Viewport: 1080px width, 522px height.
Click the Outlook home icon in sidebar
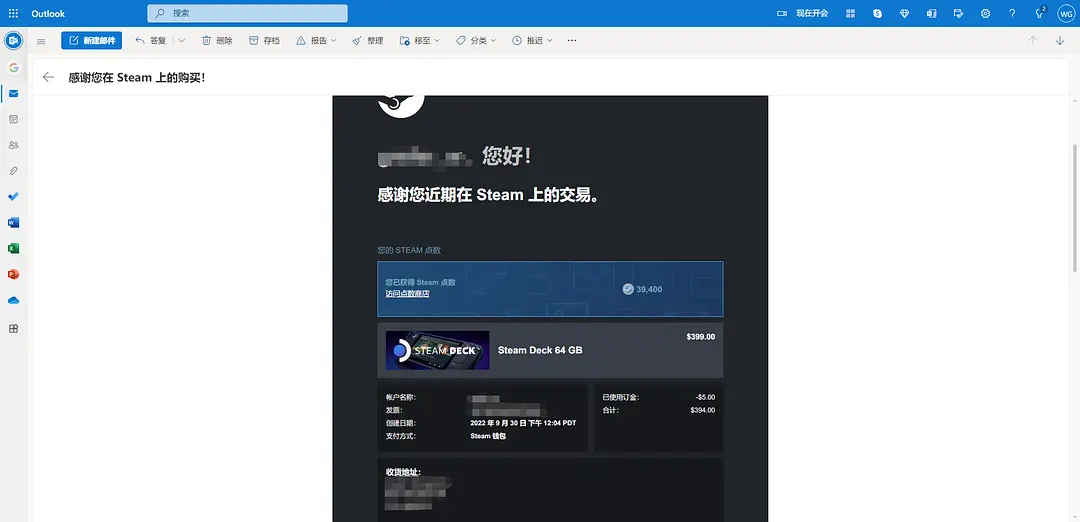click(x=13, y=41)
